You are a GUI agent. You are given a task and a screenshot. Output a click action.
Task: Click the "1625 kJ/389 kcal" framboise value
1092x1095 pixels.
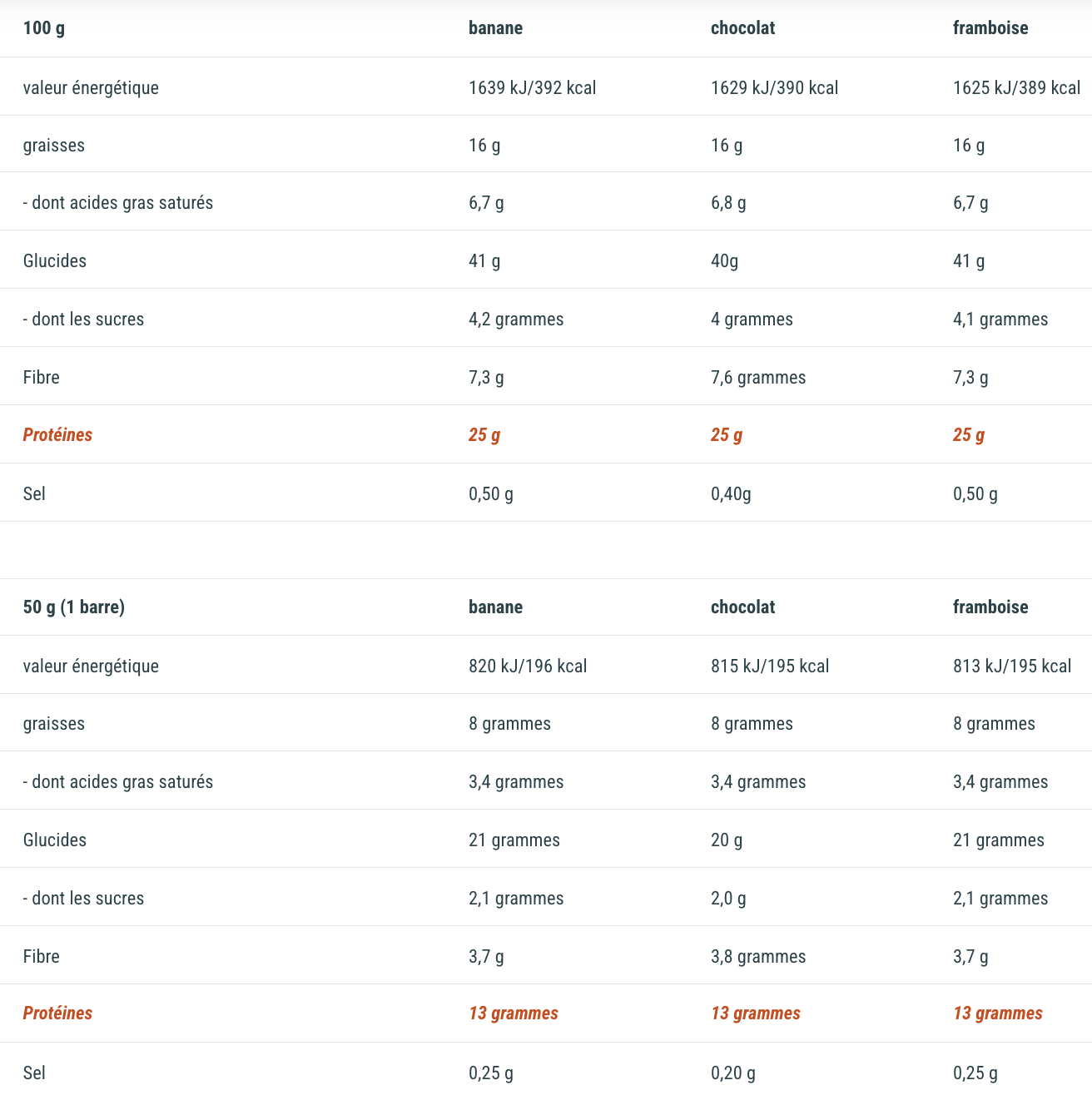(x=1016, y=88)
